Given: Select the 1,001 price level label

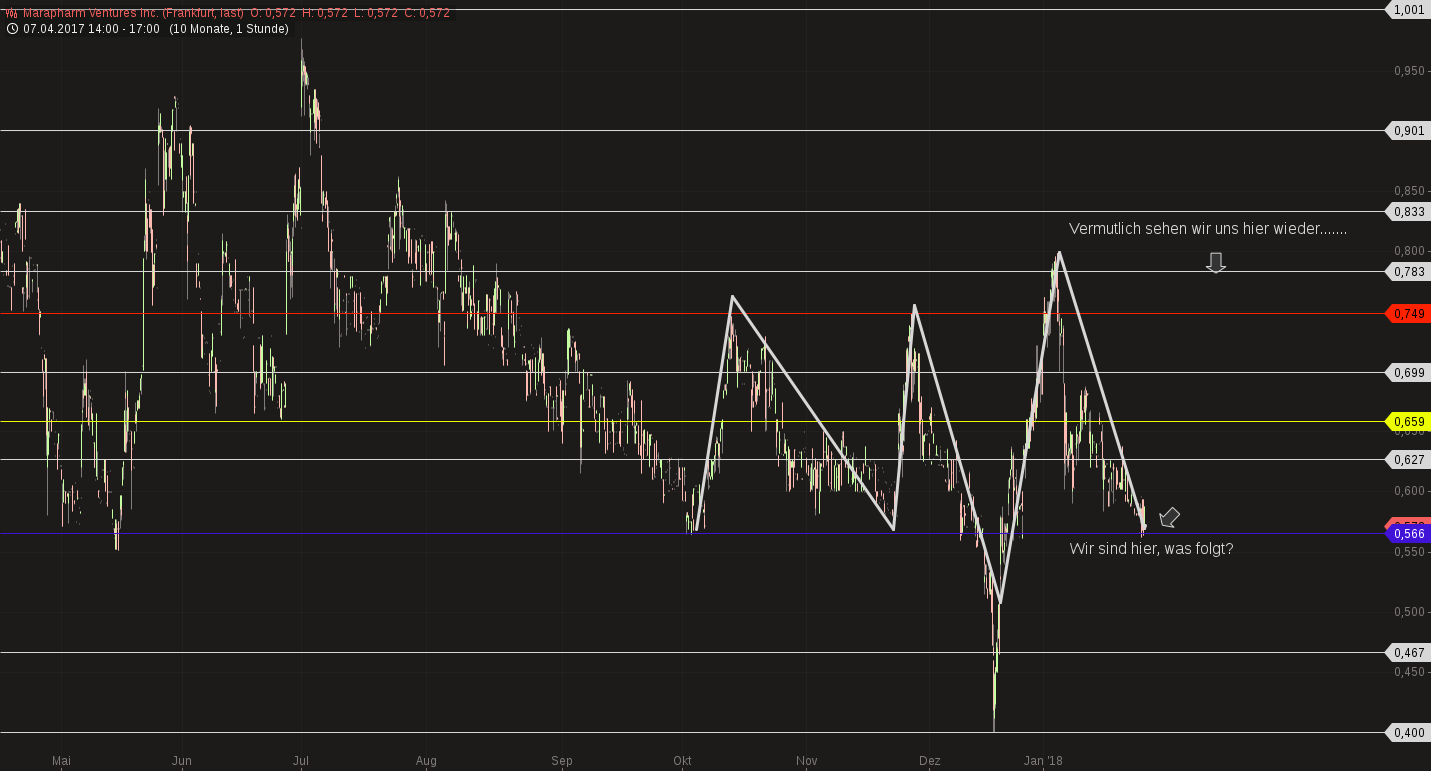Looking at the screenshot, I should click(x=1408, y=10).
